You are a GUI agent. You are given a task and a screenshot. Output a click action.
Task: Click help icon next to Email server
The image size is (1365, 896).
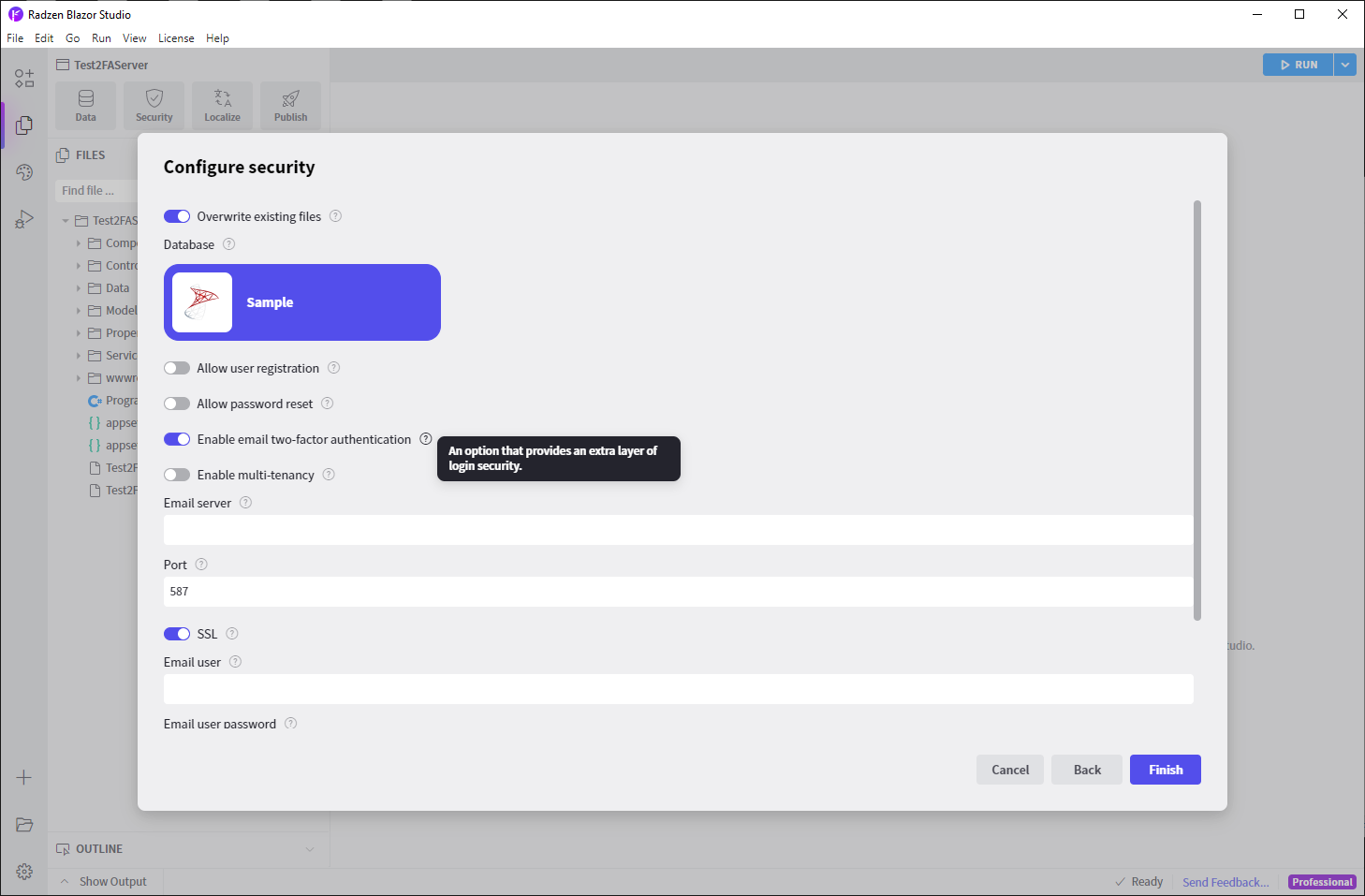[245, 503]
